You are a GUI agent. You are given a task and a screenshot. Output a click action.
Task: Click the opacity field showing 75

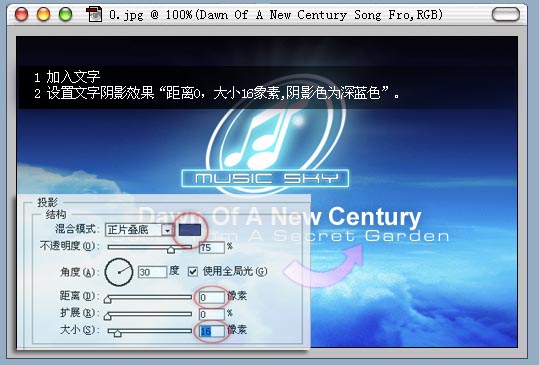211,247
